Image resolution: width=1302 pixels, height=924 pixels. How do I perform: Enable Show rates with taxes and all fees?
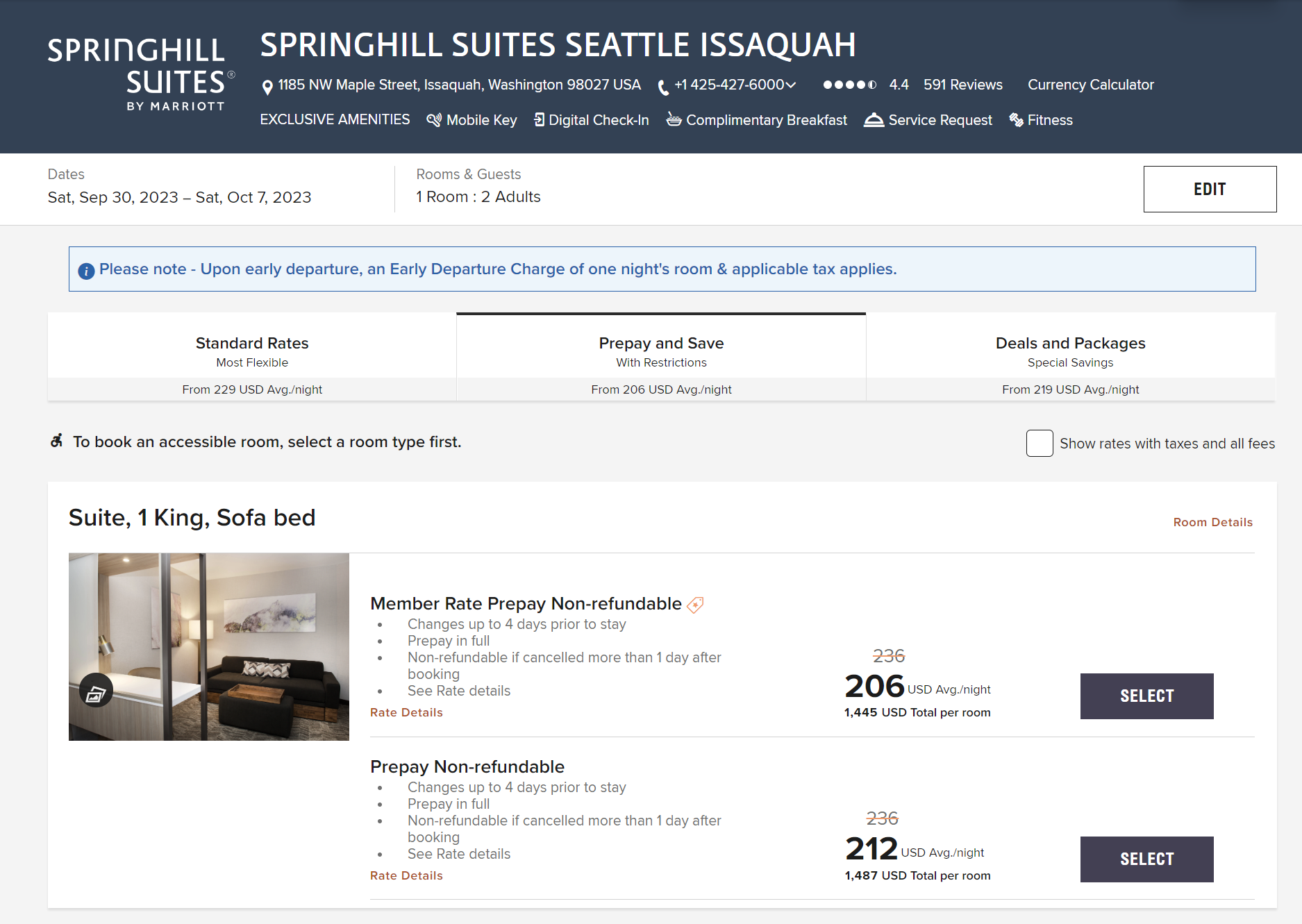(x=1039, y=443)
